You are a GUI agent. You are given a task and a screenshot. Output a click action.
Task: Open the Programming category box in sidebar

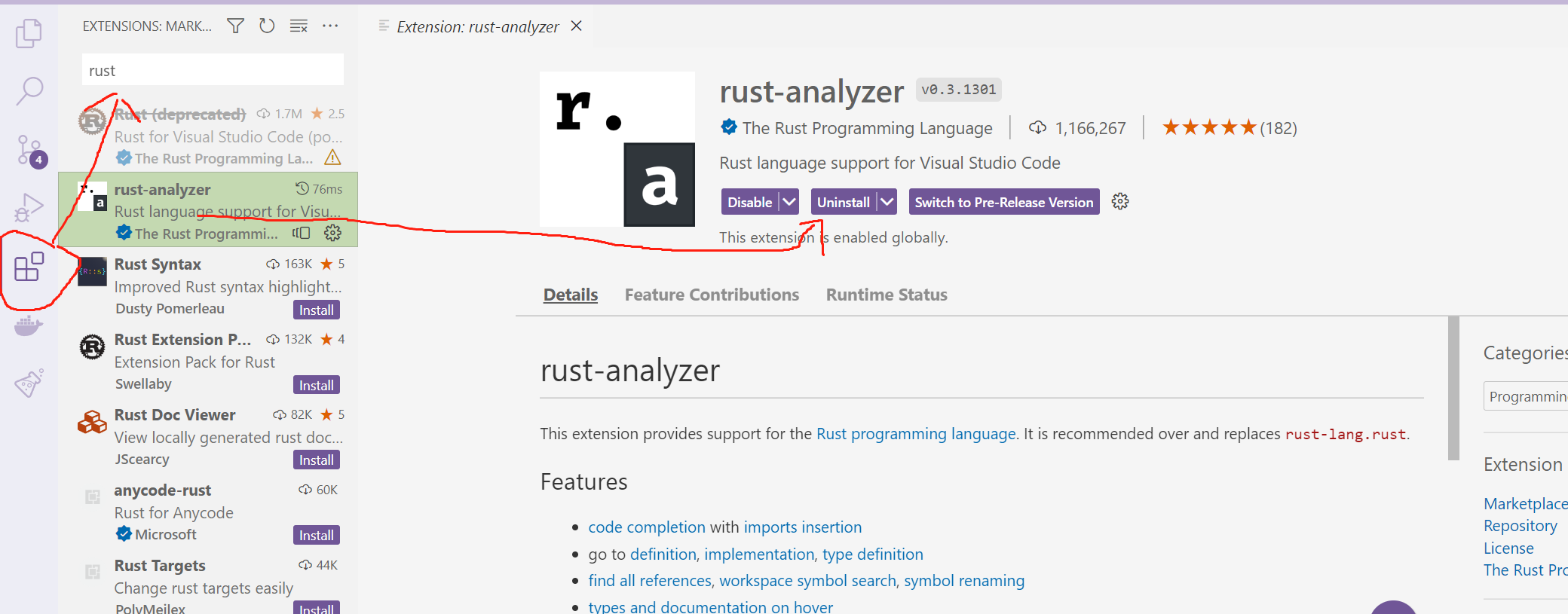click(1526, 396)
